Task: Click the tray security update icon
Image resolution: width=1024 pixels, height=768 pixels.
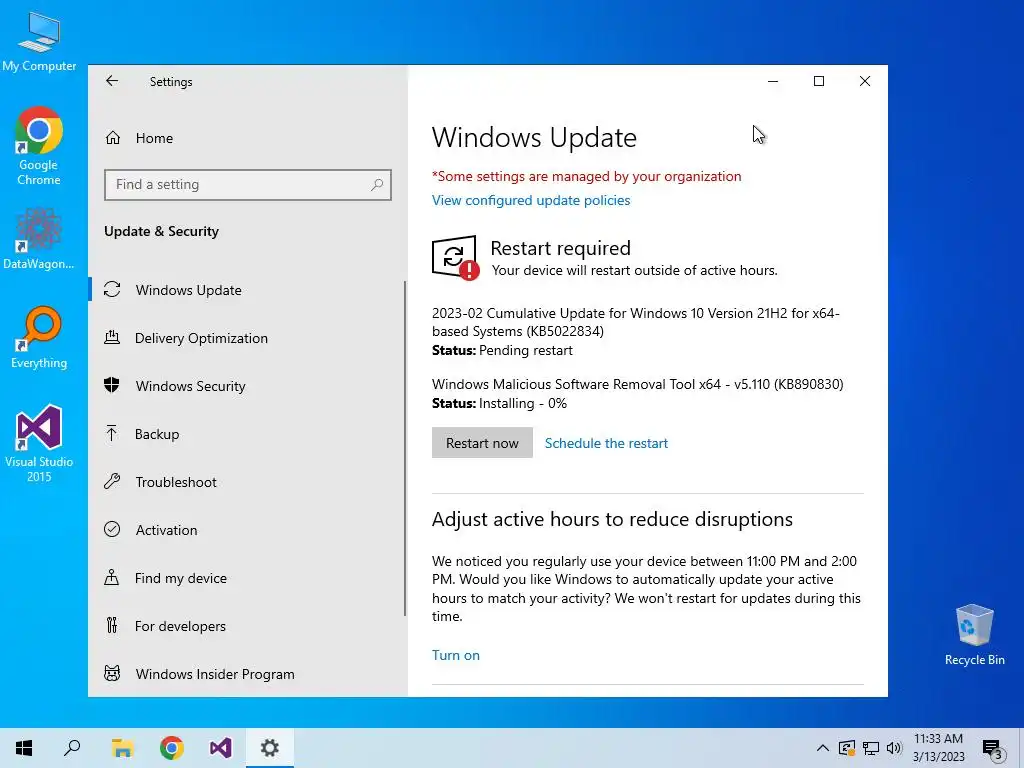Action: (x=846, y=748)
